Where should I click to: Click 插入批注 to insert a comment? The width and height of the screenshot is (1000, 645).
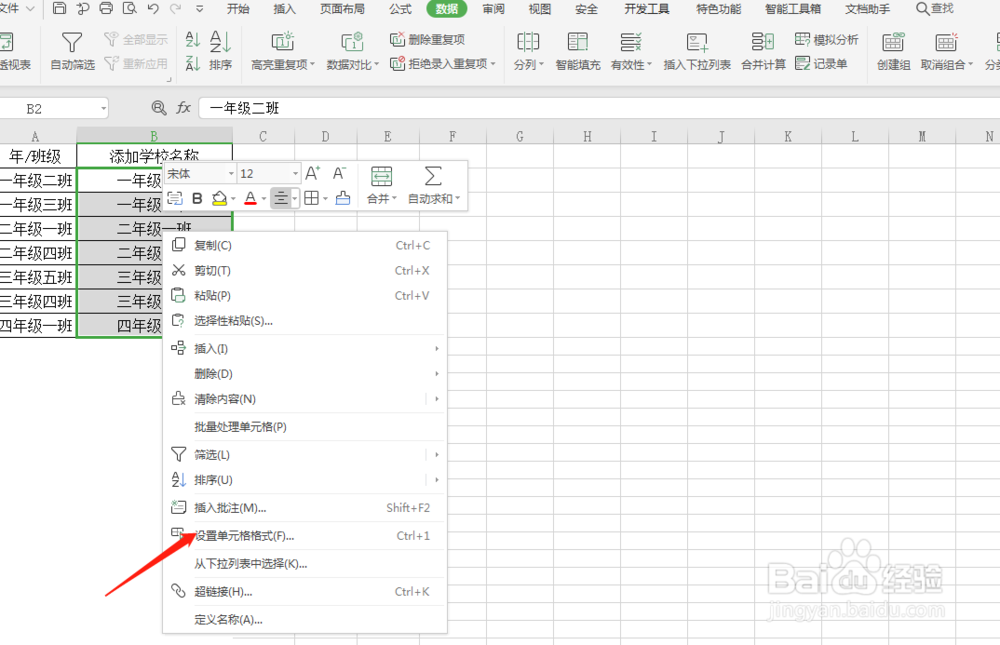(x=239, y=507)
